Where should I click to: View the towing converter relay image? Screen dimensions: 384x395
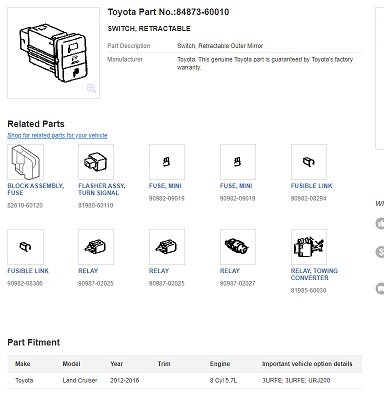click(309, 247)
